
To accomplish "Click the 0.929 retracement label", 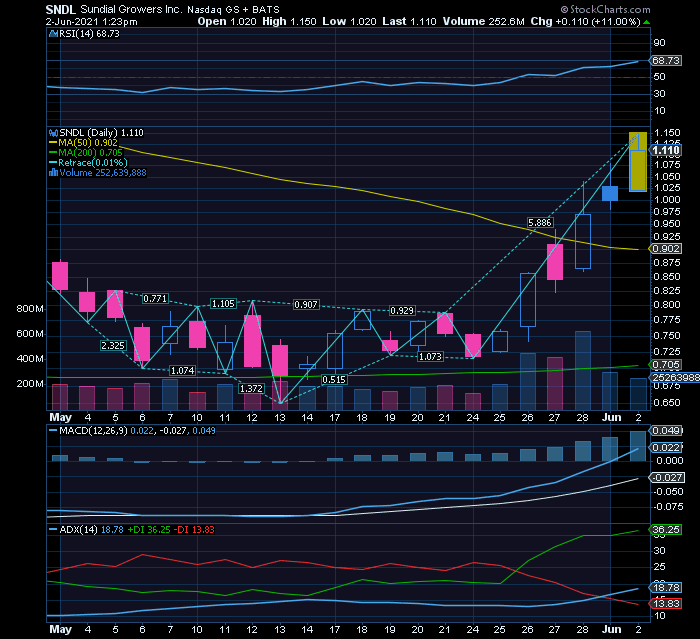I will (x=402, y=311).
